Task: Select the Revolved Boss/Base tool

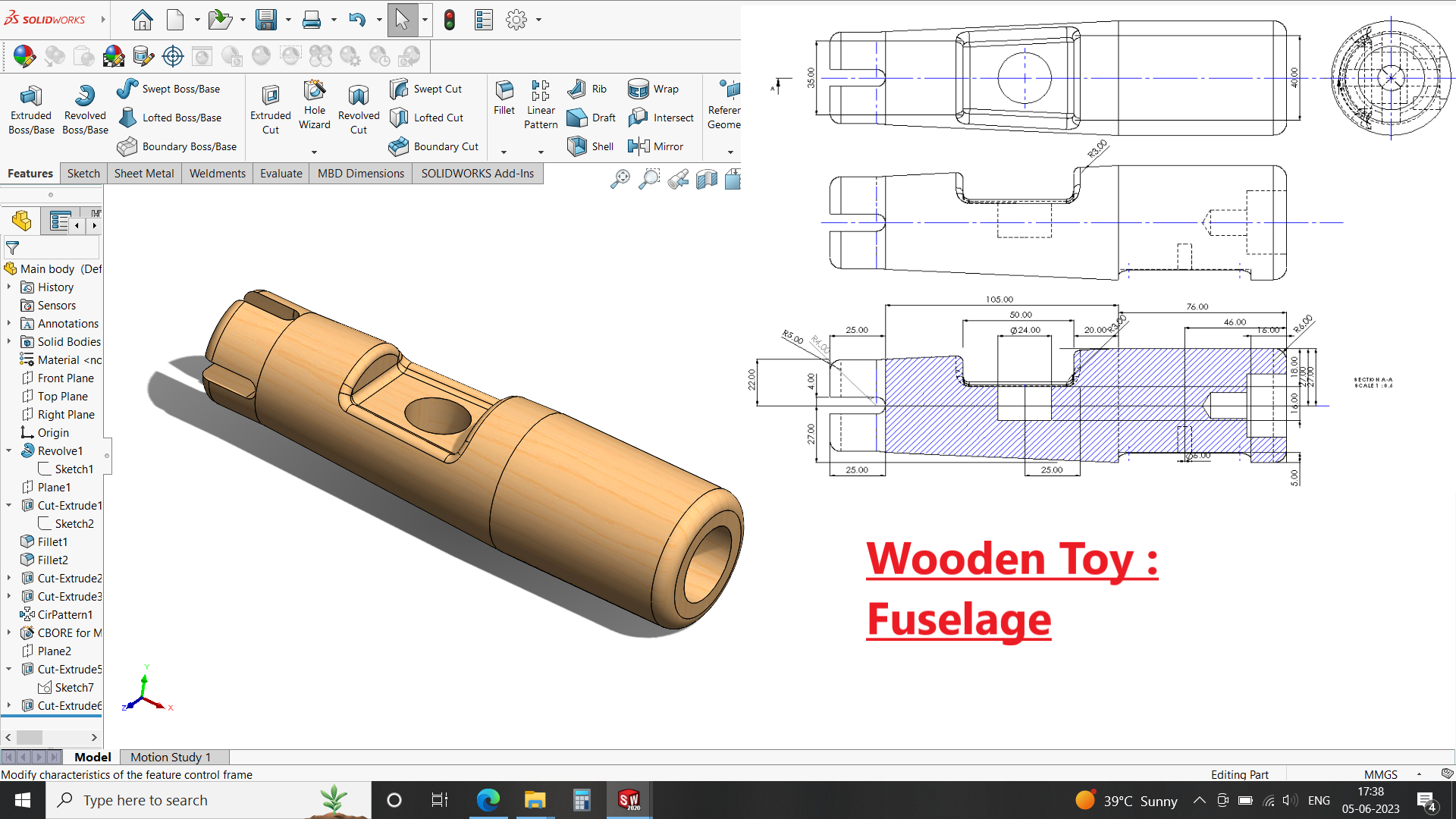Action: pyautogui.click(x=85, y=109)
